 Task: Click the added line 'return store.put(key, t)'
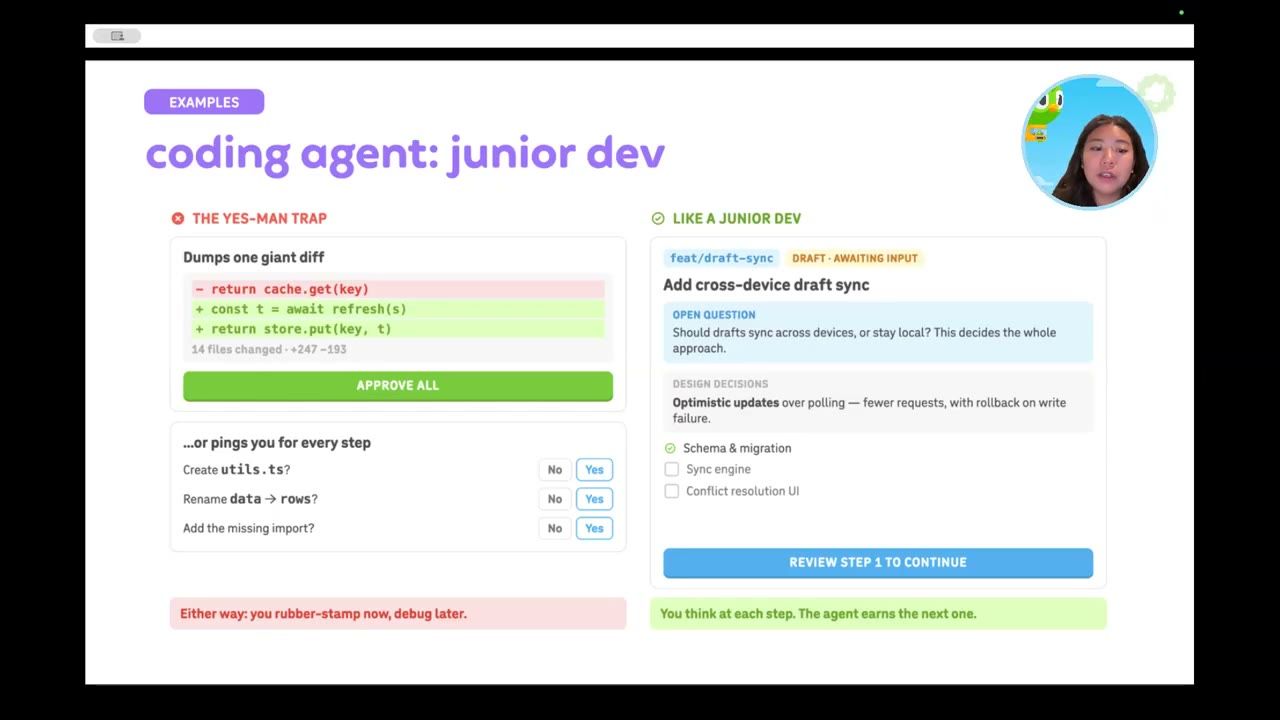398,329
